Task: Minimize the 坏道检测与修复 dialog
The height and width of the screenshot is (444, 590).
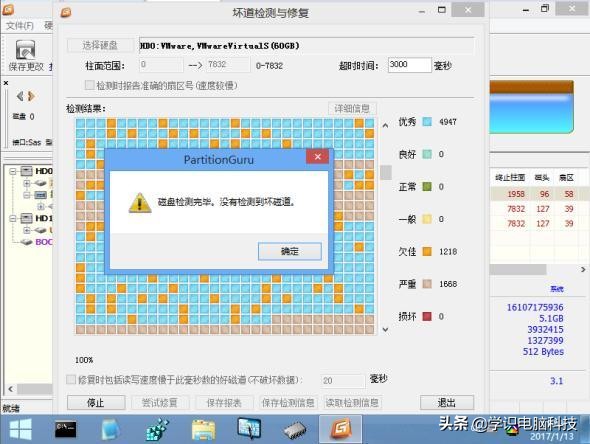Action: point(422,12)
